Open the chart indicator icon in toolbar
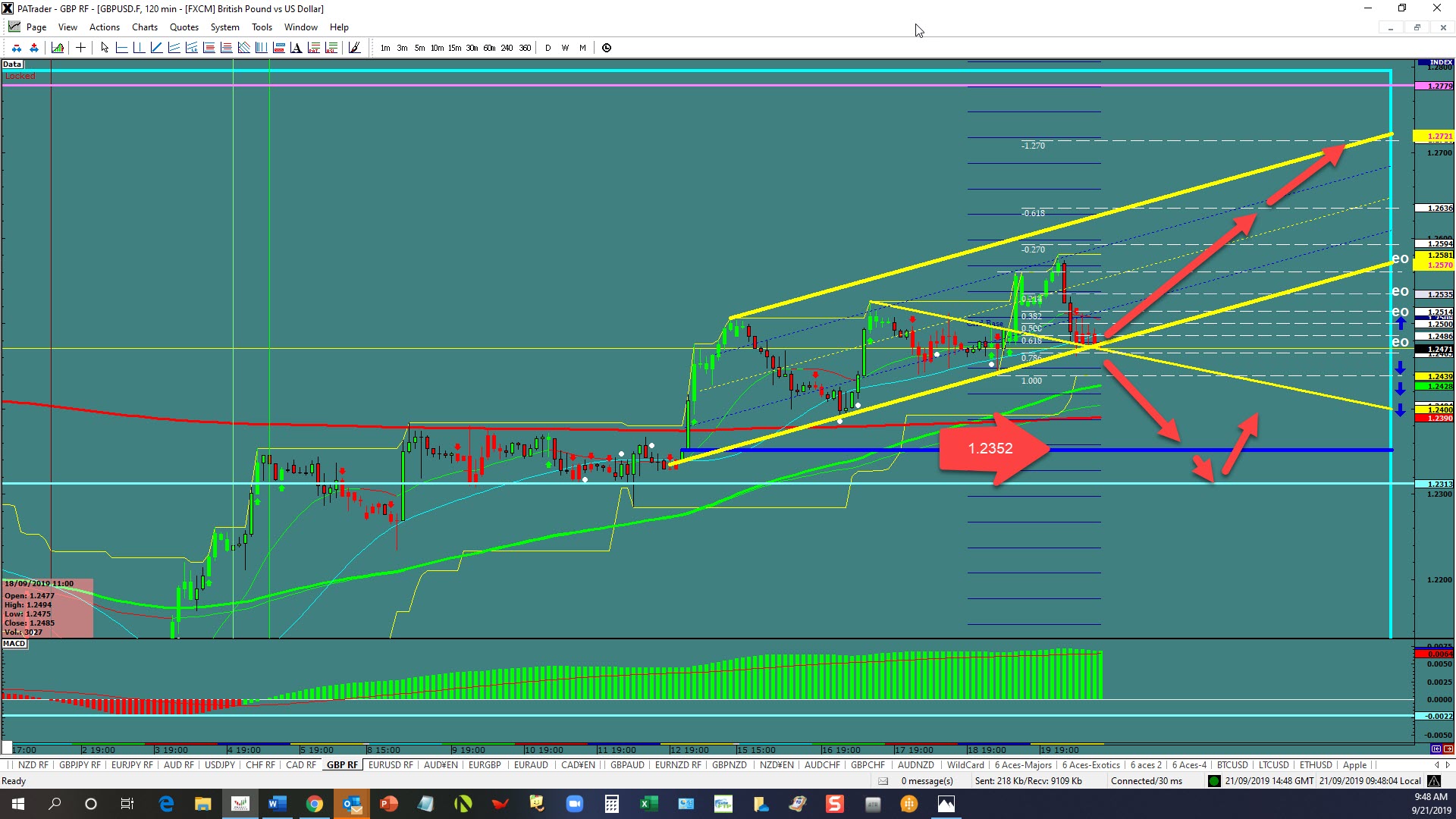This screenshot has height=819, width=1456. (x=58, y=48)
